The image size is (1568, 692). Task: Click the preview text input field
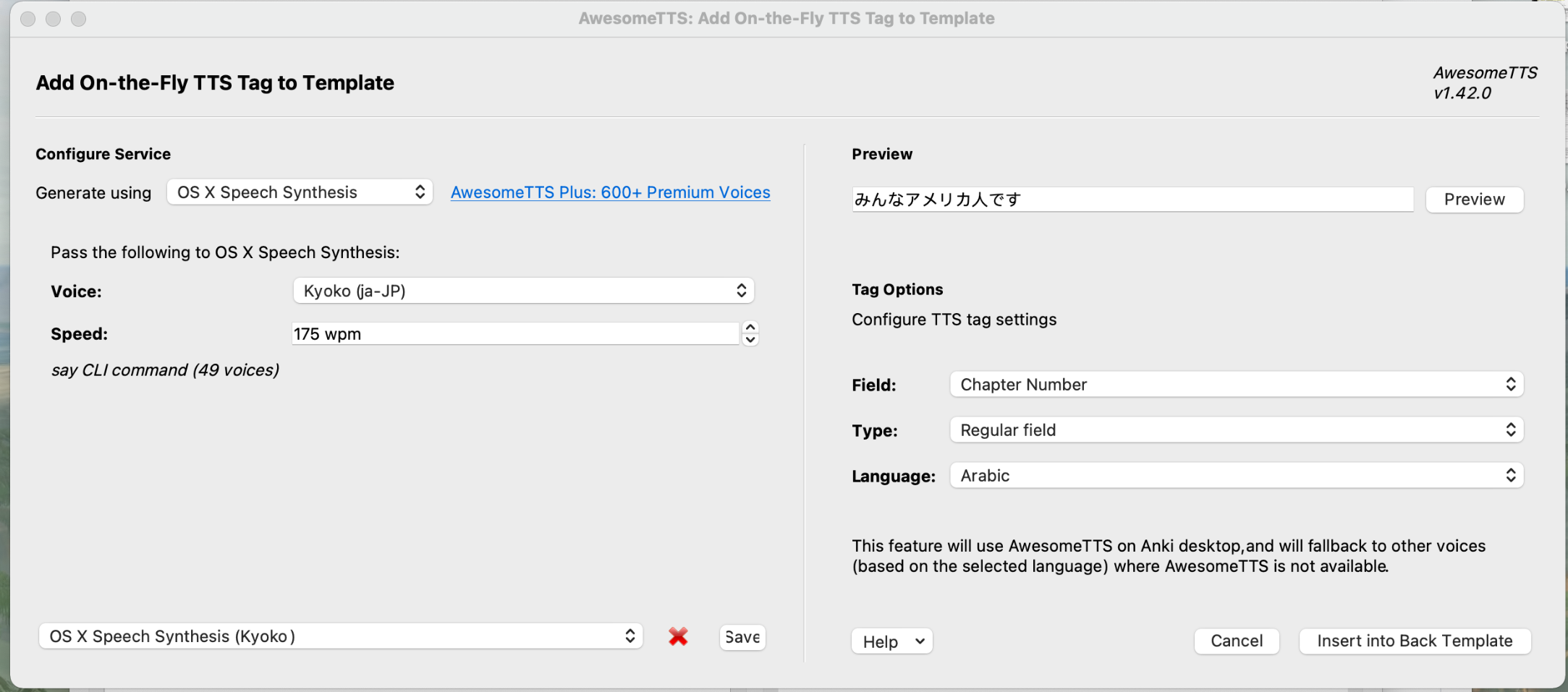1132,200
